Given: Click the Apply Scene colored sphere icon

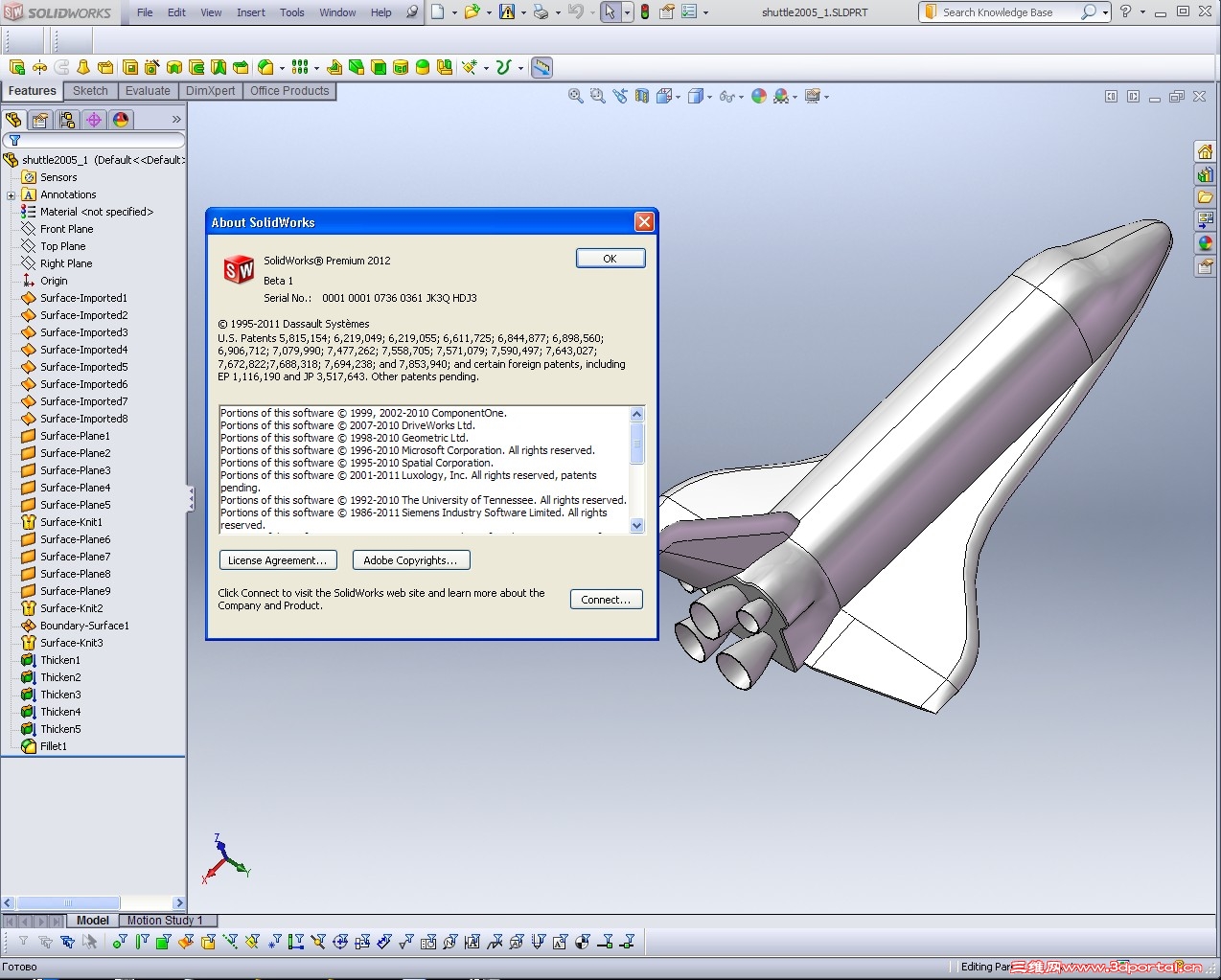Looking at the screenshot, I should coord(781,96).
